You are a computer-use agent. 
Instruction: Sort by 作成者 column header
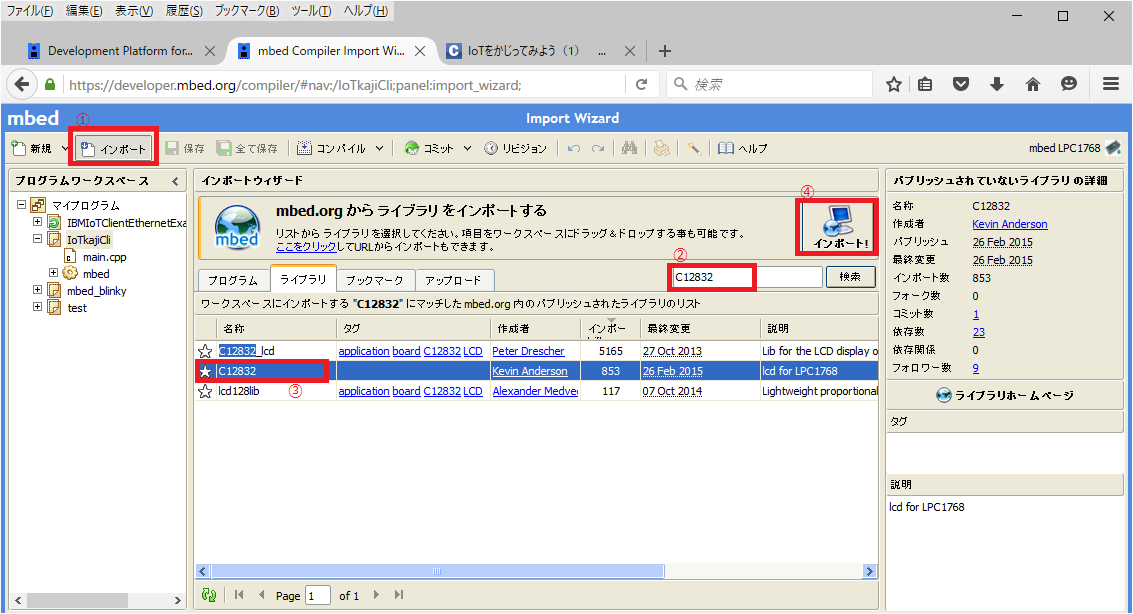point(535,329)
